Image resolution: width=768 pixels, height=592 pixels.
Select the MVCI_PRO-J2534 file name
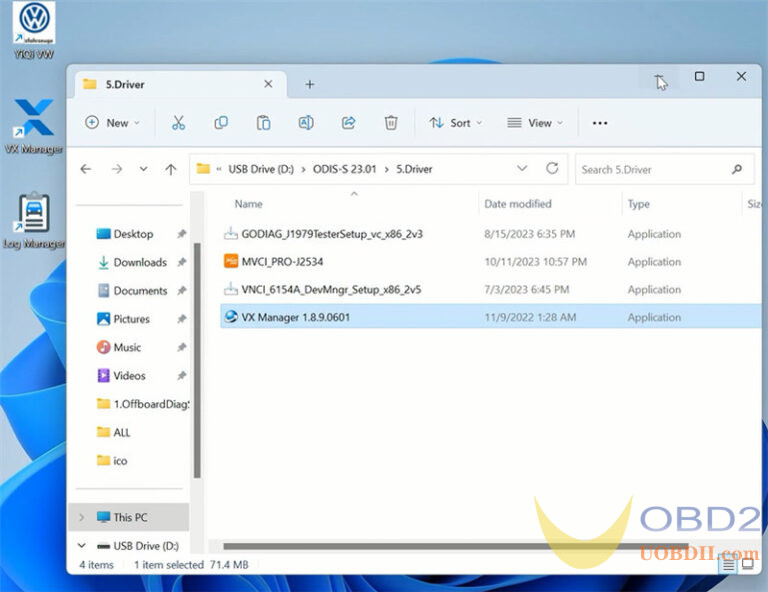tap(282, 262)
